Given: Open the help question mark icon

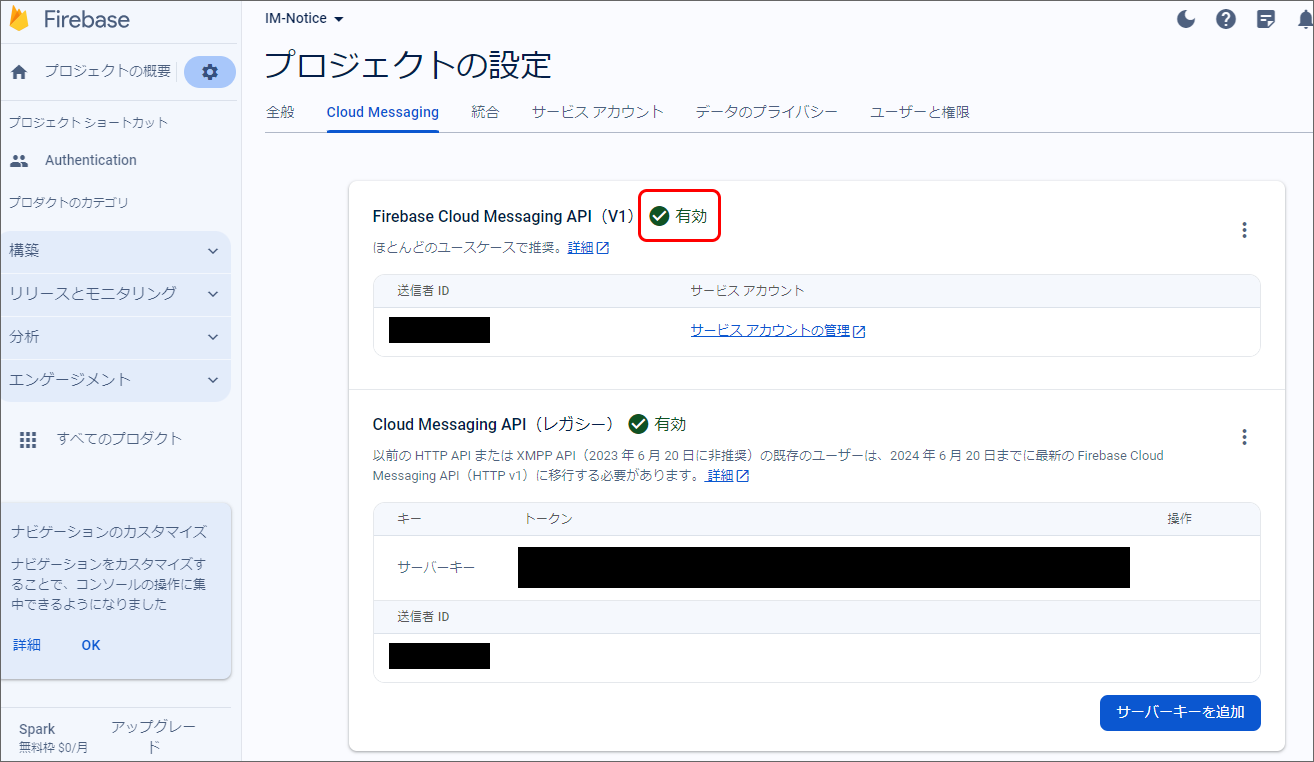Looking at the screenshot, I should pyautogui.click(x=1226, y=19).
